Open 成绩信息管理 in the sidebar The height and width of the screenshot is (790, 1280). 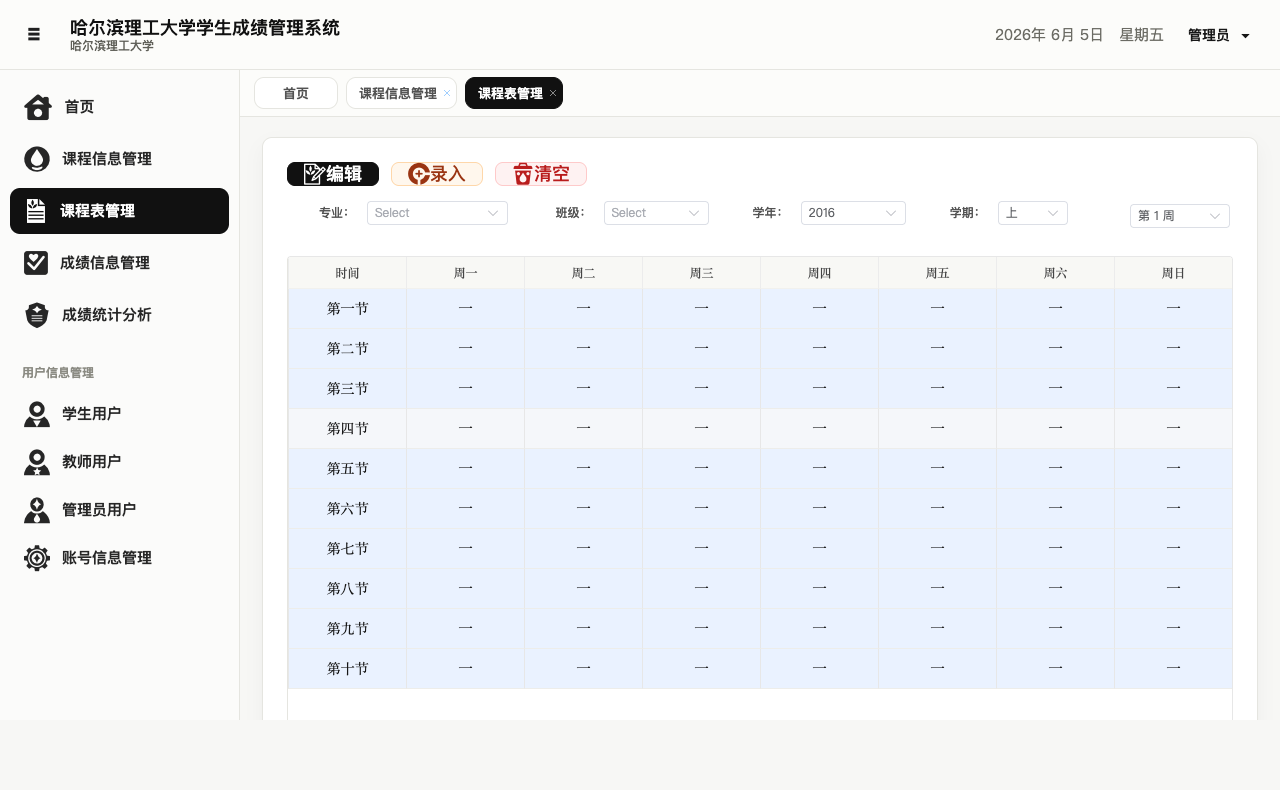point(119,263)
